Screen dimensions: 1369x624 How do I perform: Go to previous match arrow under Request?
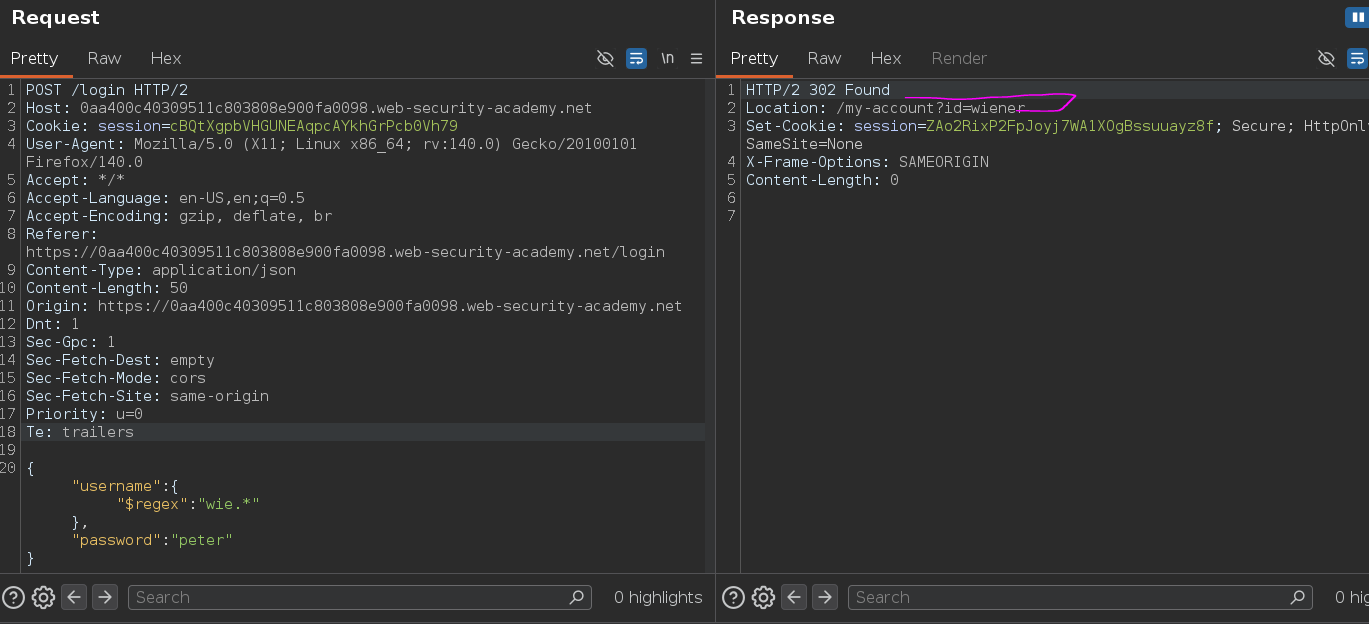[74, 597]
